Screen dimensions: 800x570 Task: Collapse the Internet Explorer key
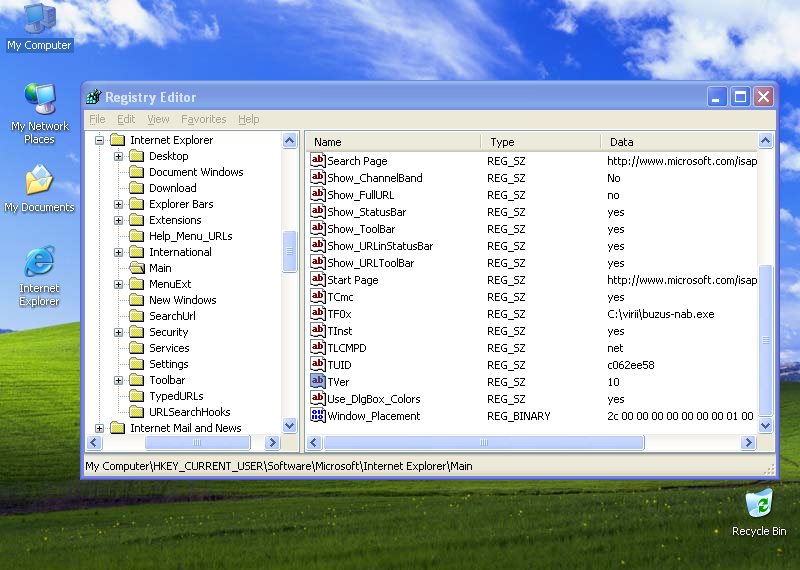pos(99,140)
